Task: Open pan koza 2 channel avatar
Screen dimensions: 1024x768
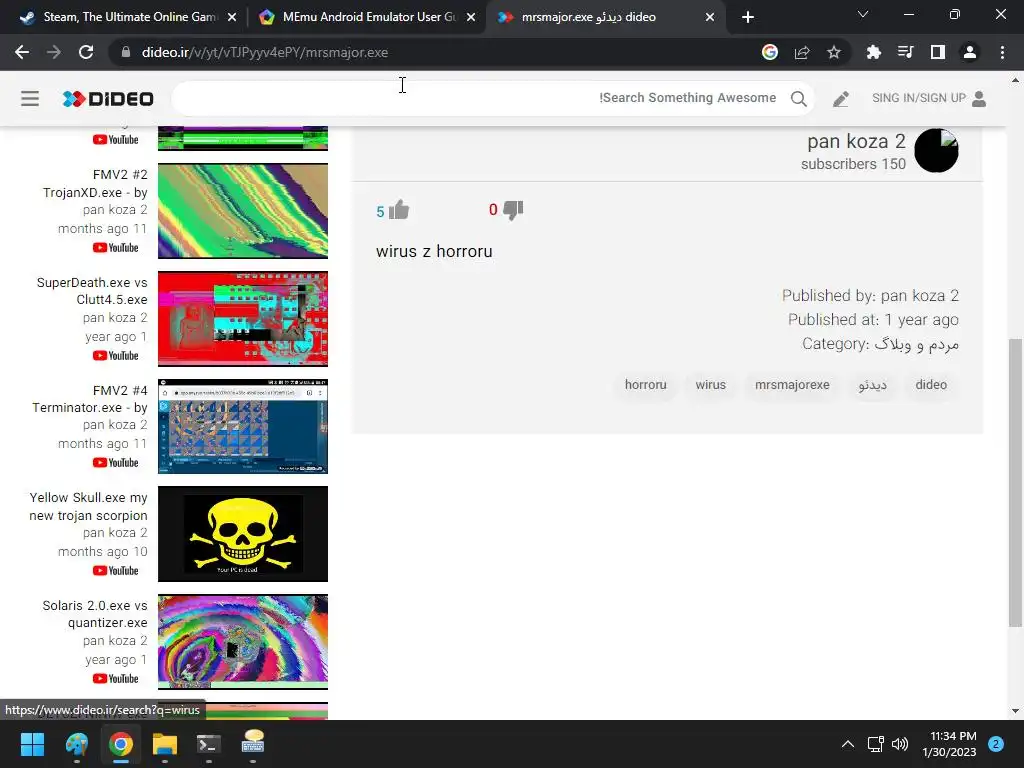Action: 936,150
